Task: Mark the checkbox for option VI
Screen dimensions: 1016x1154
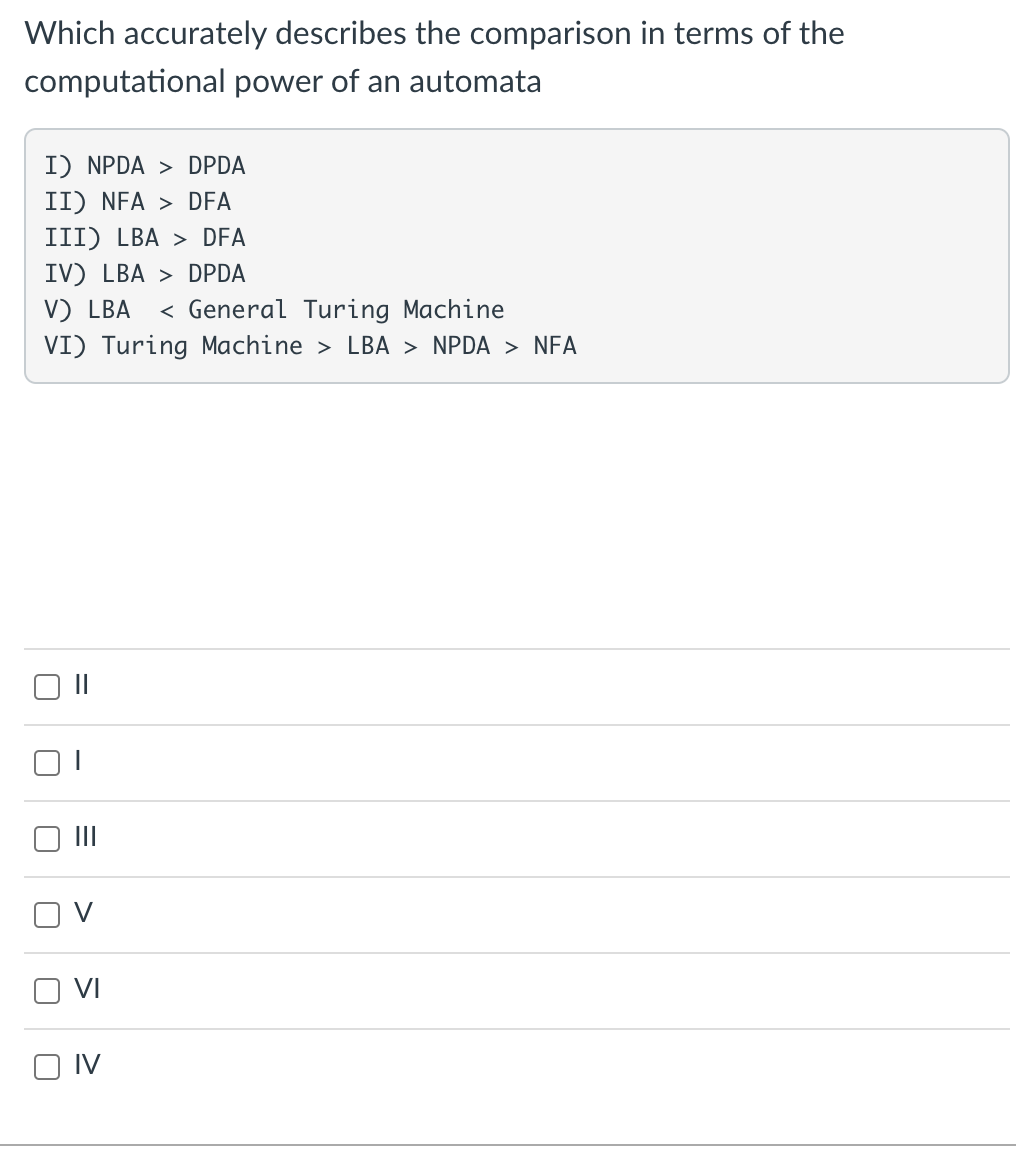Action: pos(46,991)
